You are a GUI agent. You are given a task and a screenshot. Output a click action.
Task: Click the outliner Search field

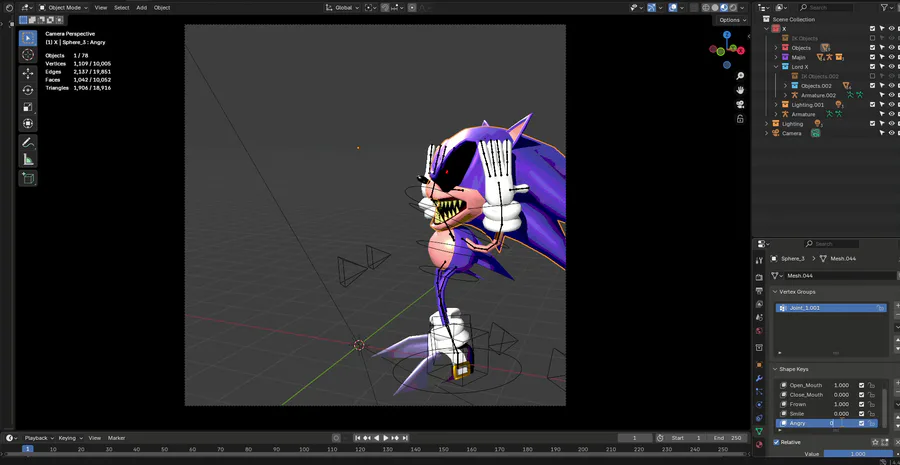(828, 7)
